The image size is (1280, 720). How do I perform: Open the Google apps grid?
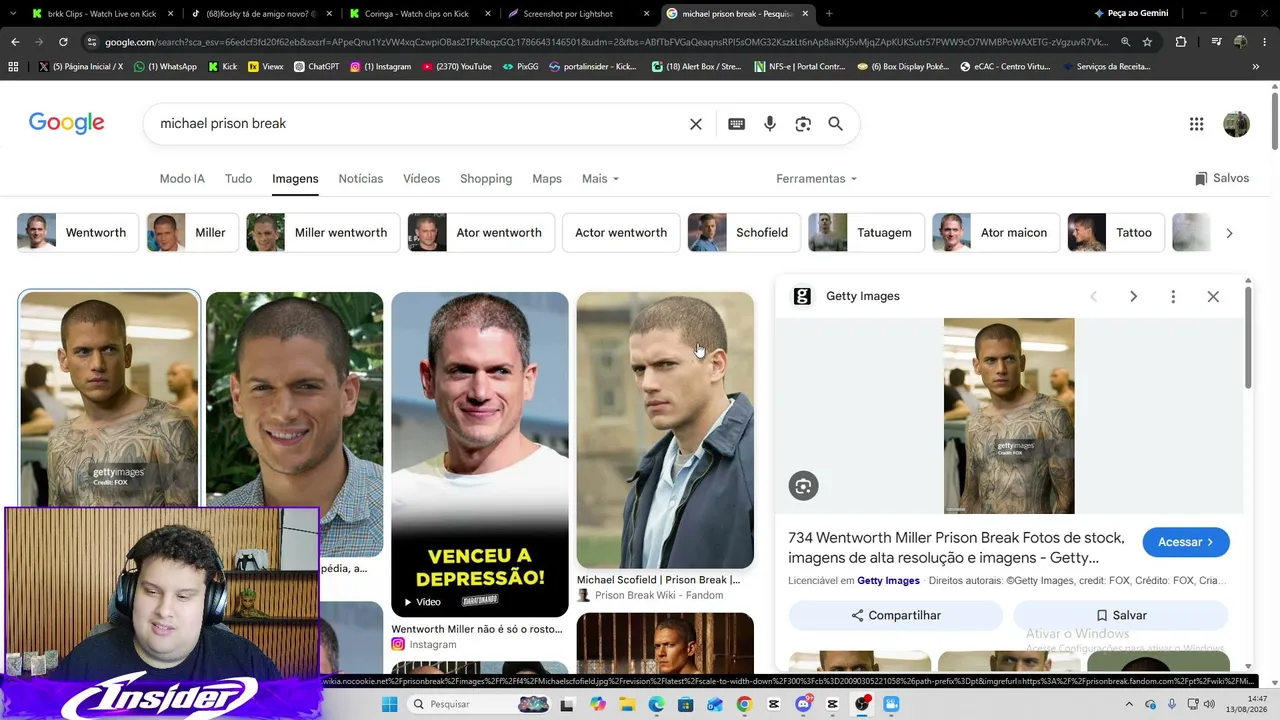[x=1196, y=124]
